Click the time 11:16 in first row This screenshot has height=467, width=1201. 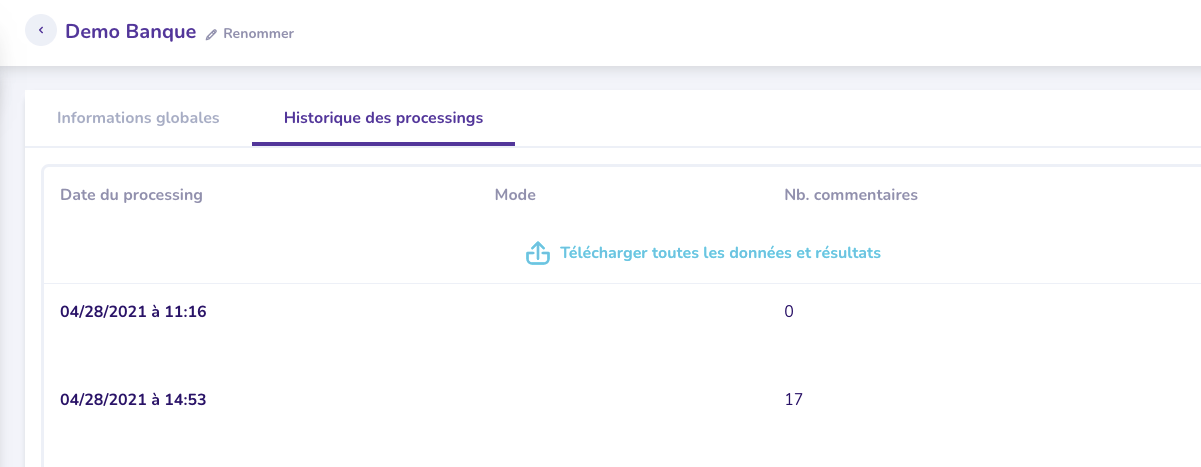coord(187,312)
